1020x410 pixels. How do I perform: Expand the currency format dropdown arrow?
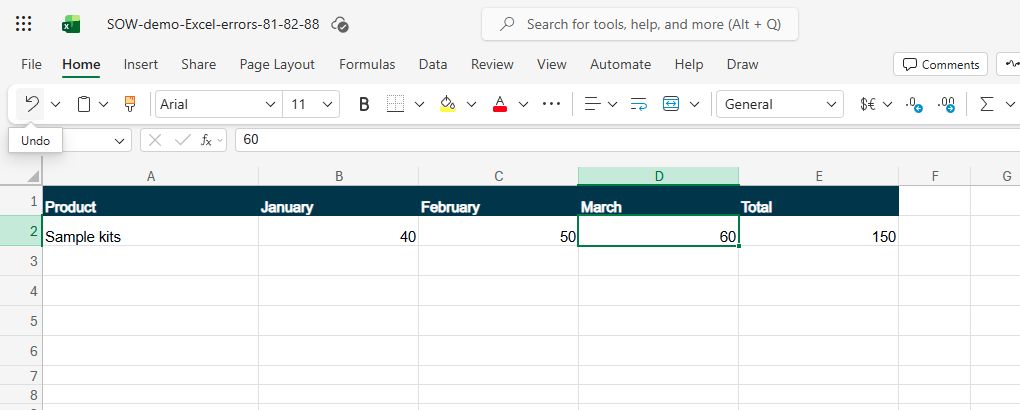click(x=888, y=104)
